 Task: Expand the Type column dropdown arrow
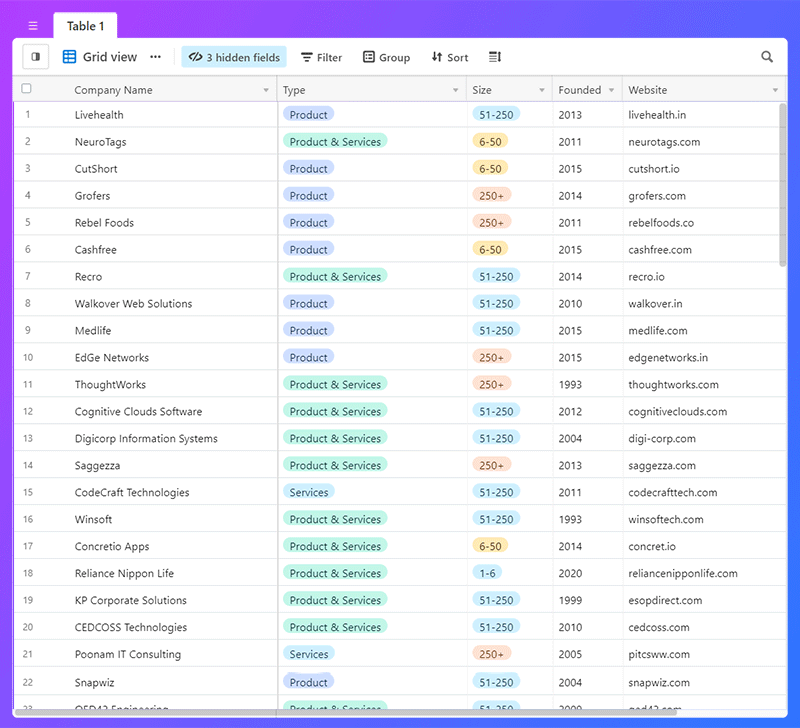pyautogui.click(x=455, y=90)
